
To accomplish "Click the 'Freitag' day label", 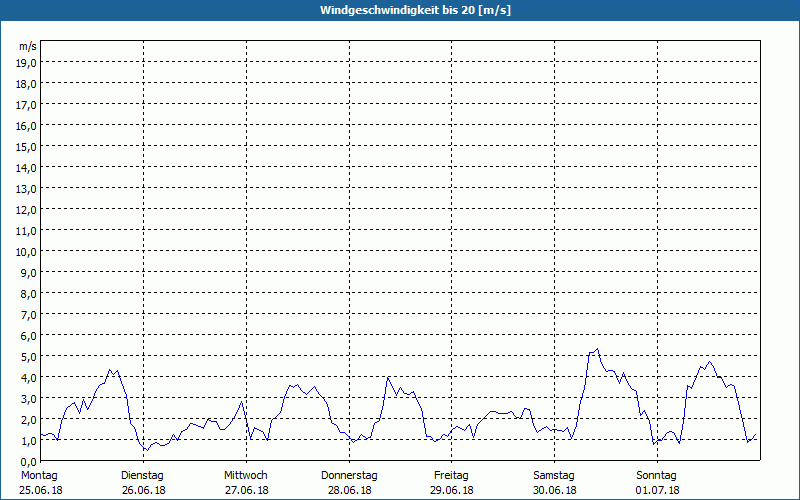I will (451, 476).
